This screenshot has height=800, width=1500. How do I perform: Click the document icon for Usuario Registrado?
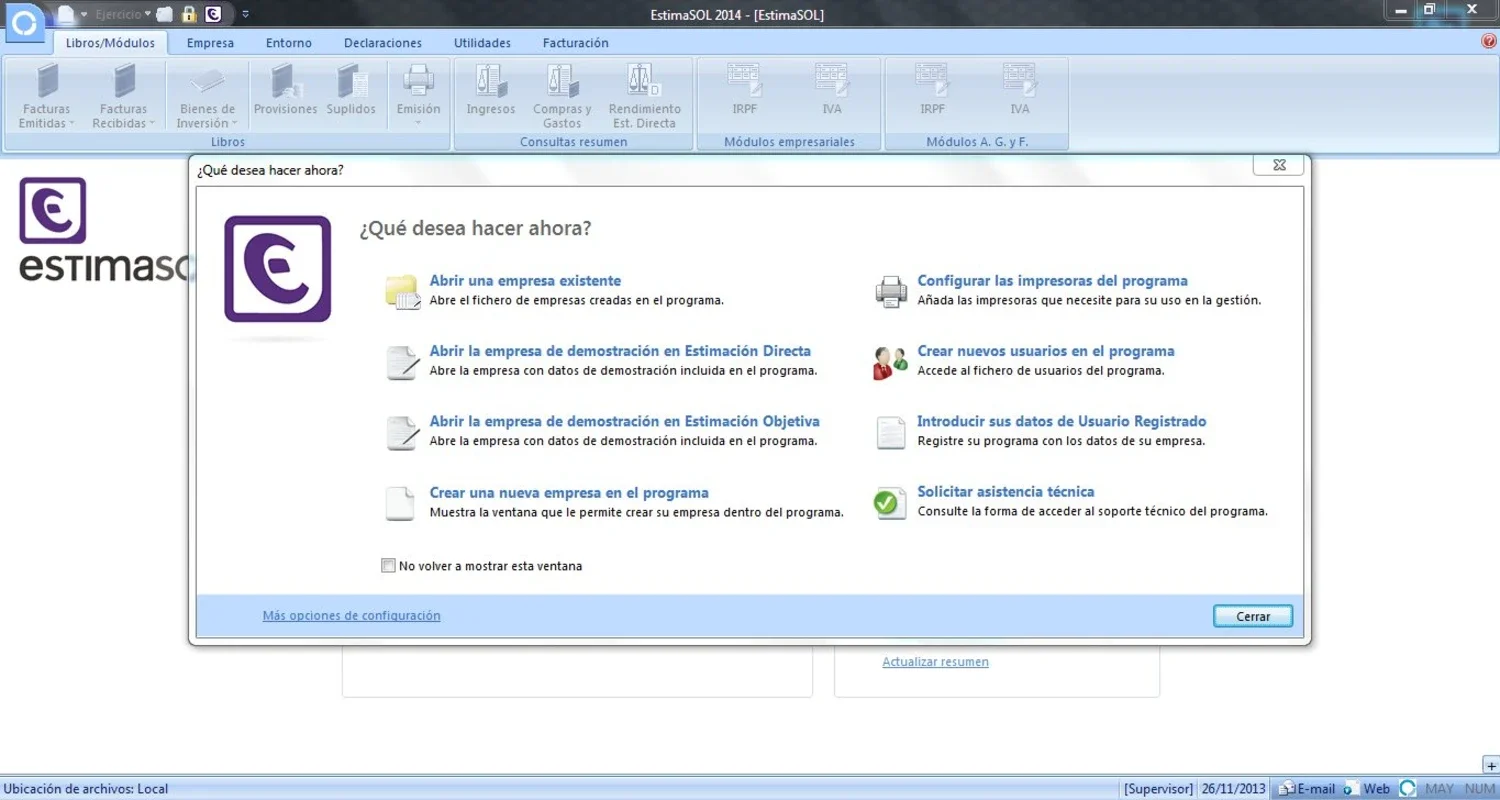[891, 433]
